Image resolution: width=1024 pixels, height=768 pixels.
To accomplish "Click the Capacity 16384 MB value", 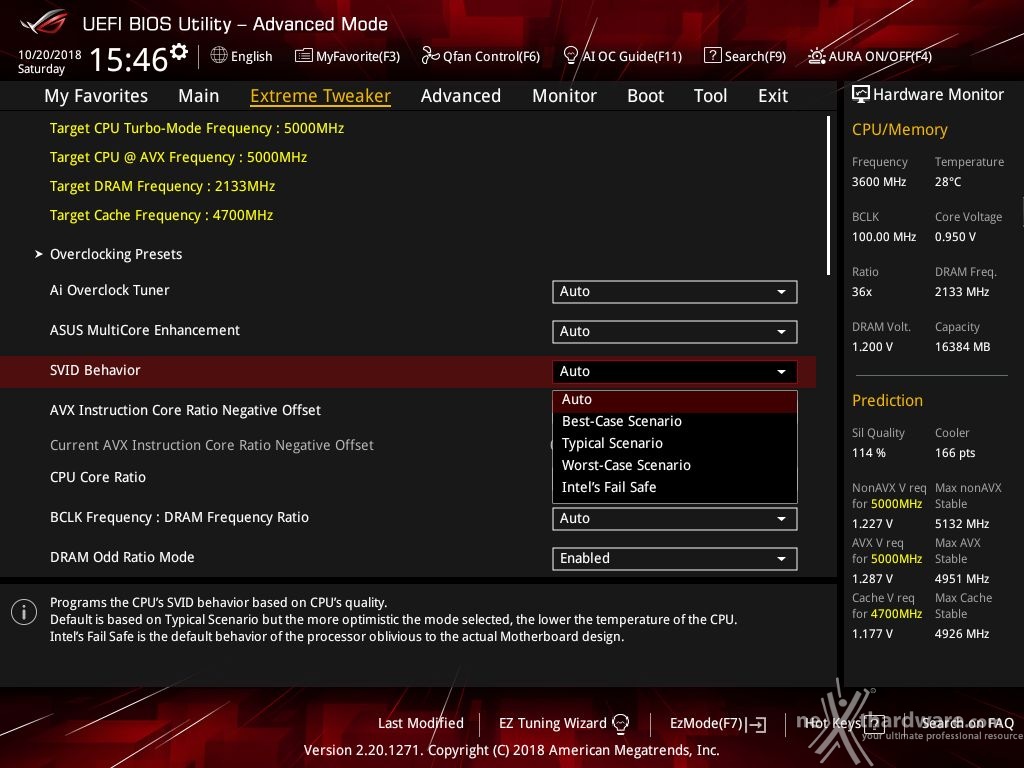I will point(963,347).
